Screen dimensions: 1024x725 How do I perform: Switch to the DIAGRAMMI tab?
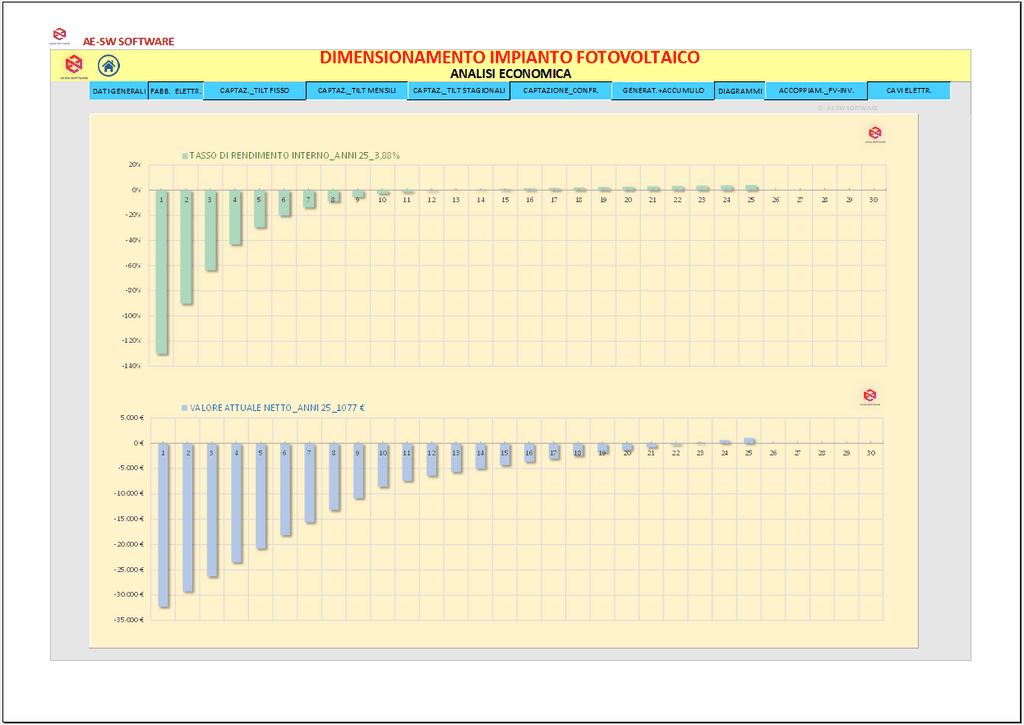click(740, 91)
